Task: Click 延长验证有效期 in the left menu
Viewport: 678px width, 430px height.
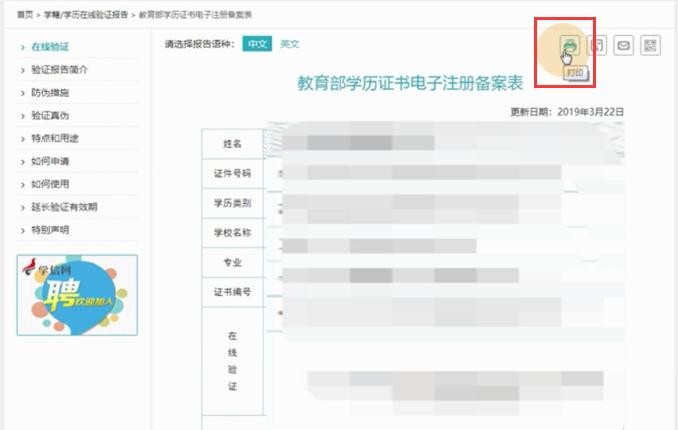Action: pos(64,207)
